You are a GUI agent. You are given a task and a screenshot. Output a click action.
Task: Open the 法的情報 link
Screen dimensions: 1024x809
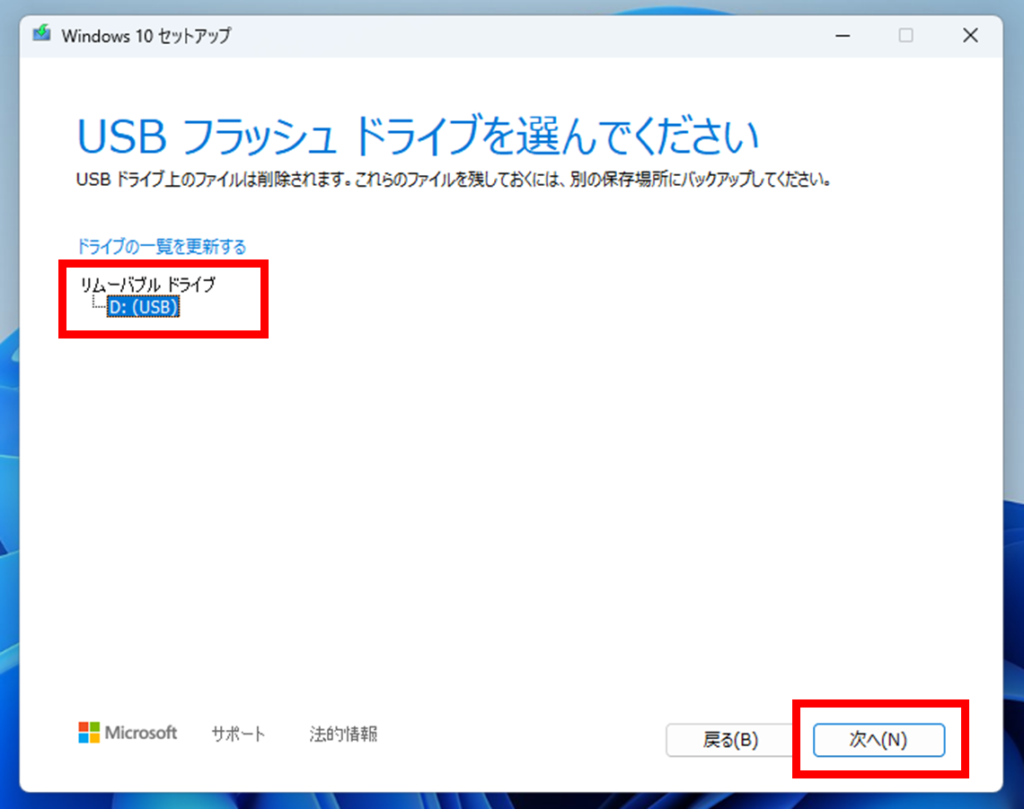pos(344,733)
